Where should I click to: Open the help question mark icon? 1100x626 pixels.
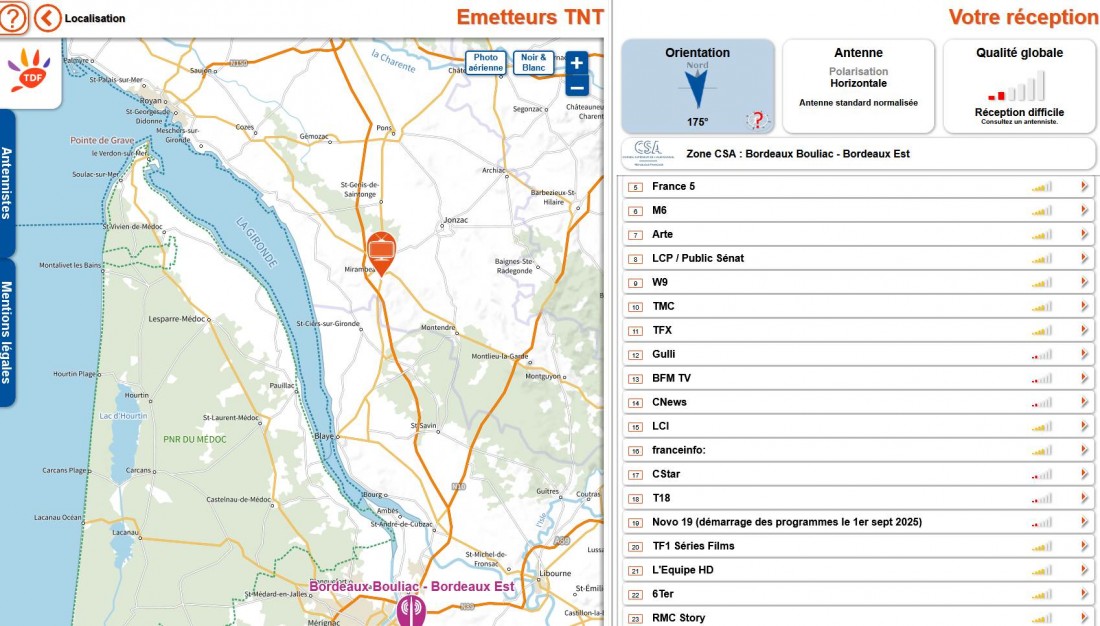(12, 17)
